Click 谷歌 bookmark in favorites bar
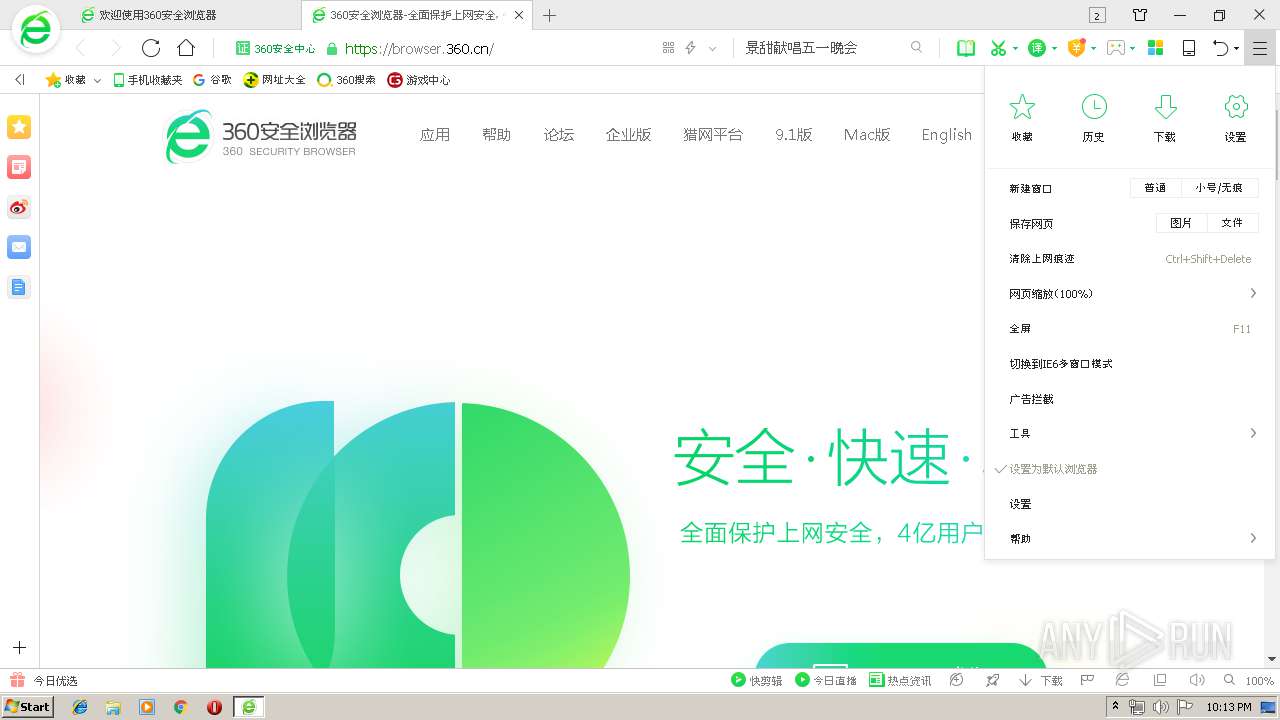Screen dimensions: 1280x720 point(212,80)
